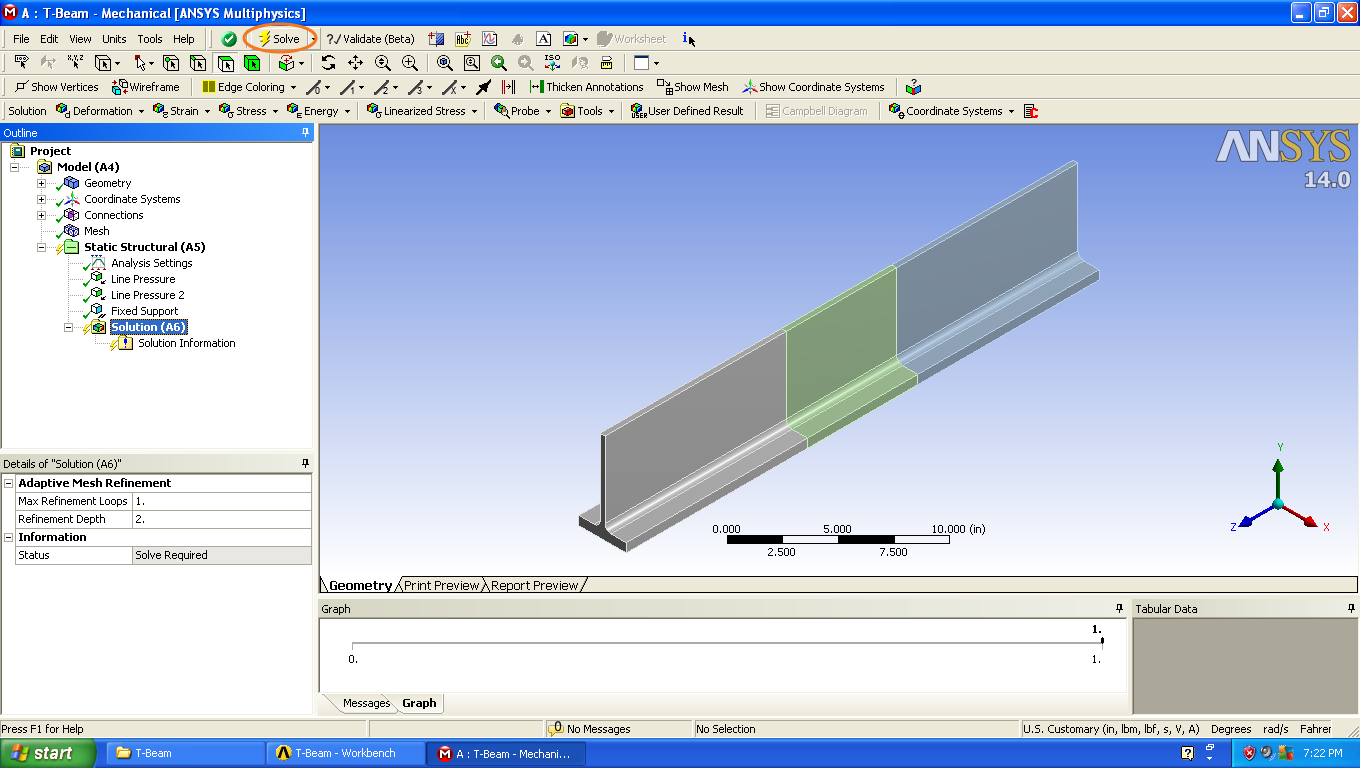This screenshot has width=1360, height=768.
Task: Toggle Show Mesh
Action: pos(693,87)
